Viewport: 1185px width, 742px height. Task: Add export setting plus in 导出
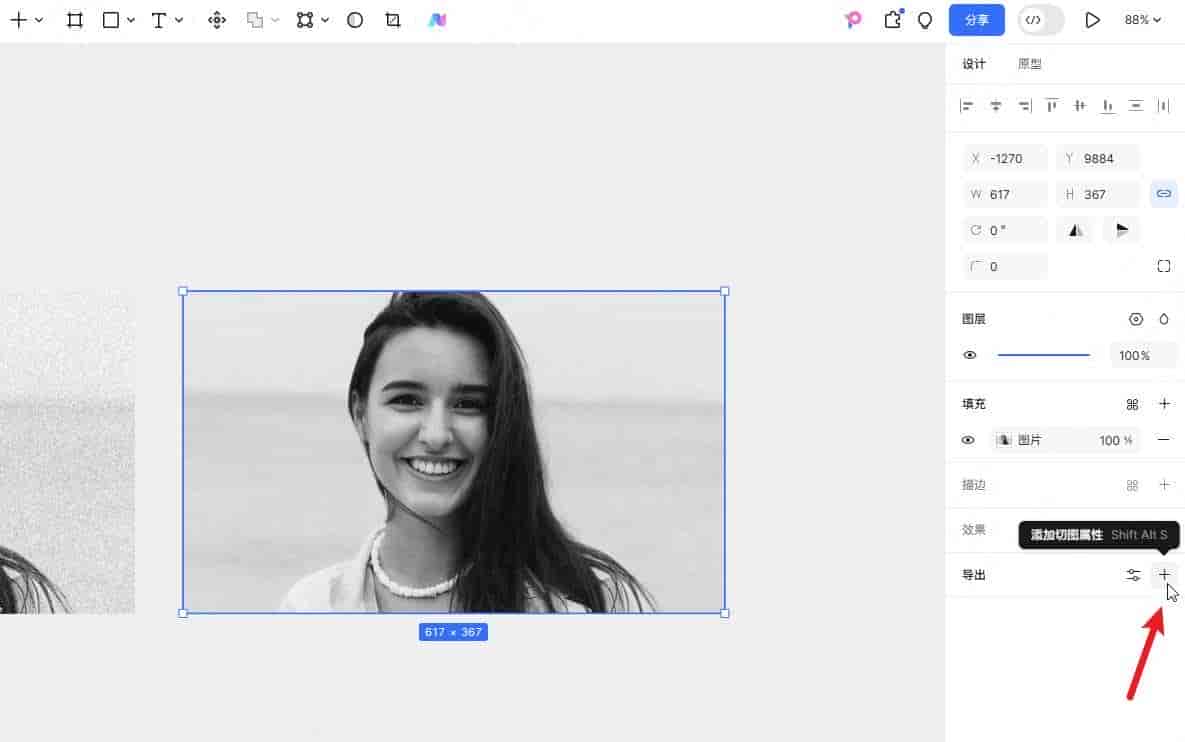click(1164, 575)
